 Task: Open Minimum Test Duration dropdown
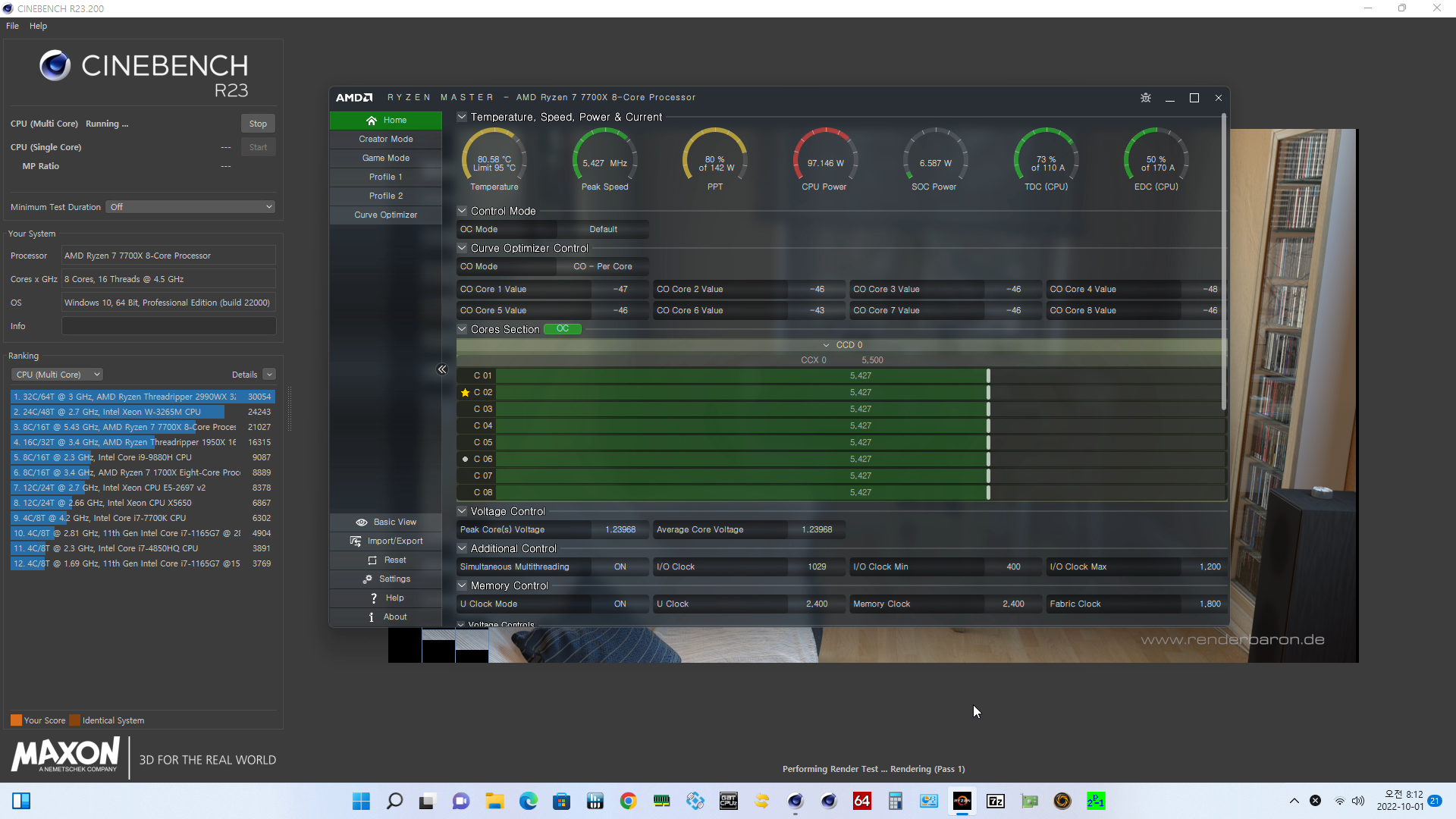190,207
